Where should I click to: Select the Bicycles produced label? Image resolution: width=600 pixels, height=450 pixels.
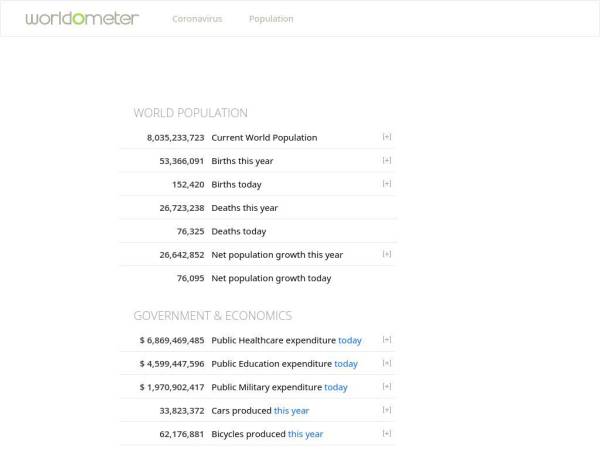[x=248, y=434]
